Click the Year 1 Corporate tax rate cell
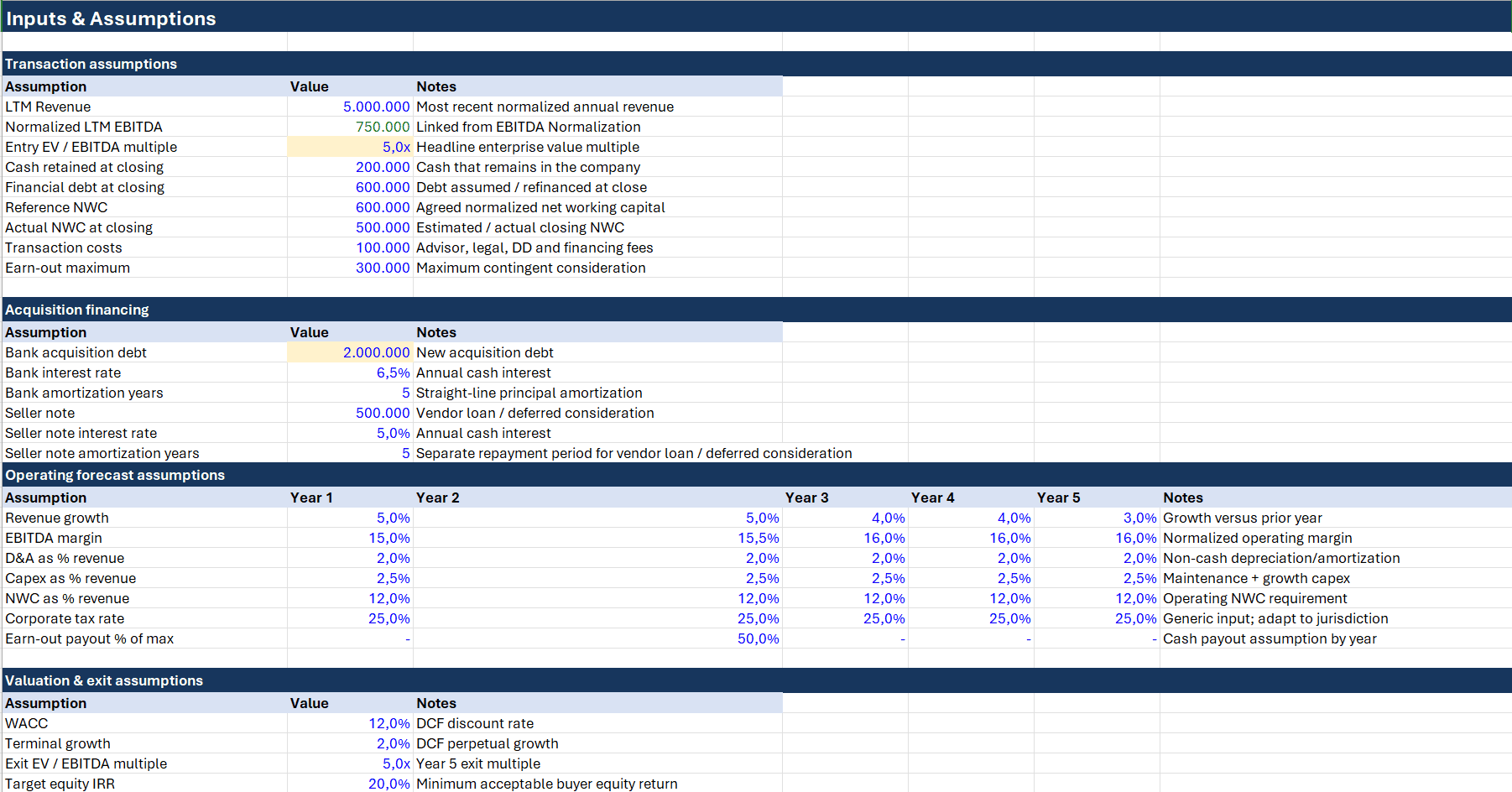The image size is (1512, 792). coord(350,618)
